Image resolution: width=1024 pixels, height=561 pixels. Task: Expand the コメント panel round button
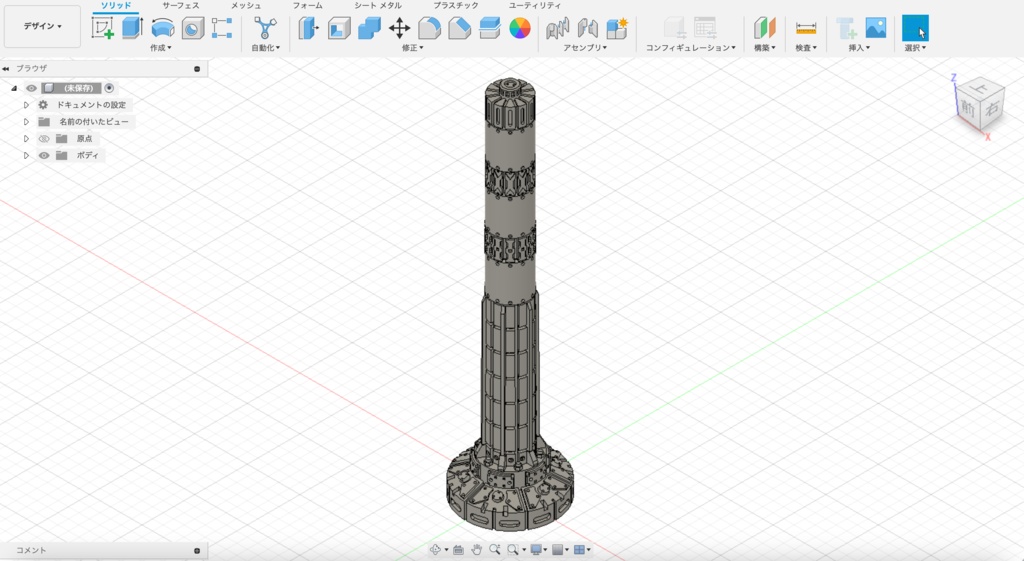197,551
